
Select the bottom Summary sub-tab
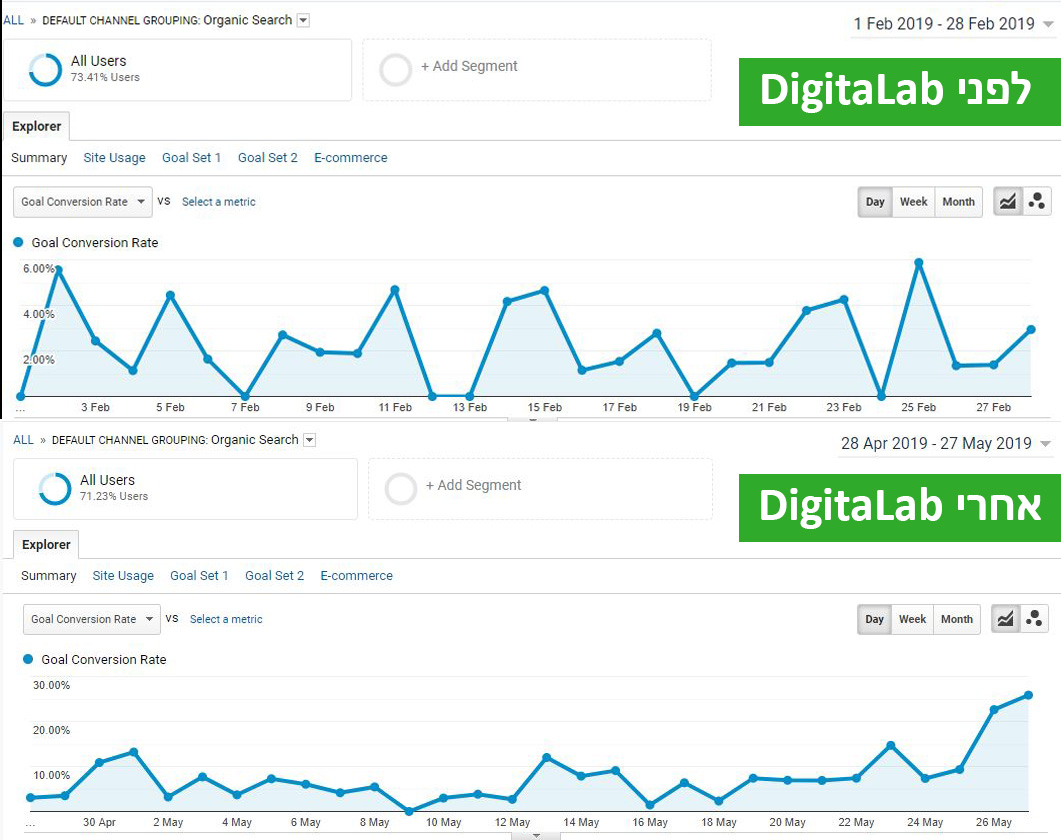pos(49,575)
